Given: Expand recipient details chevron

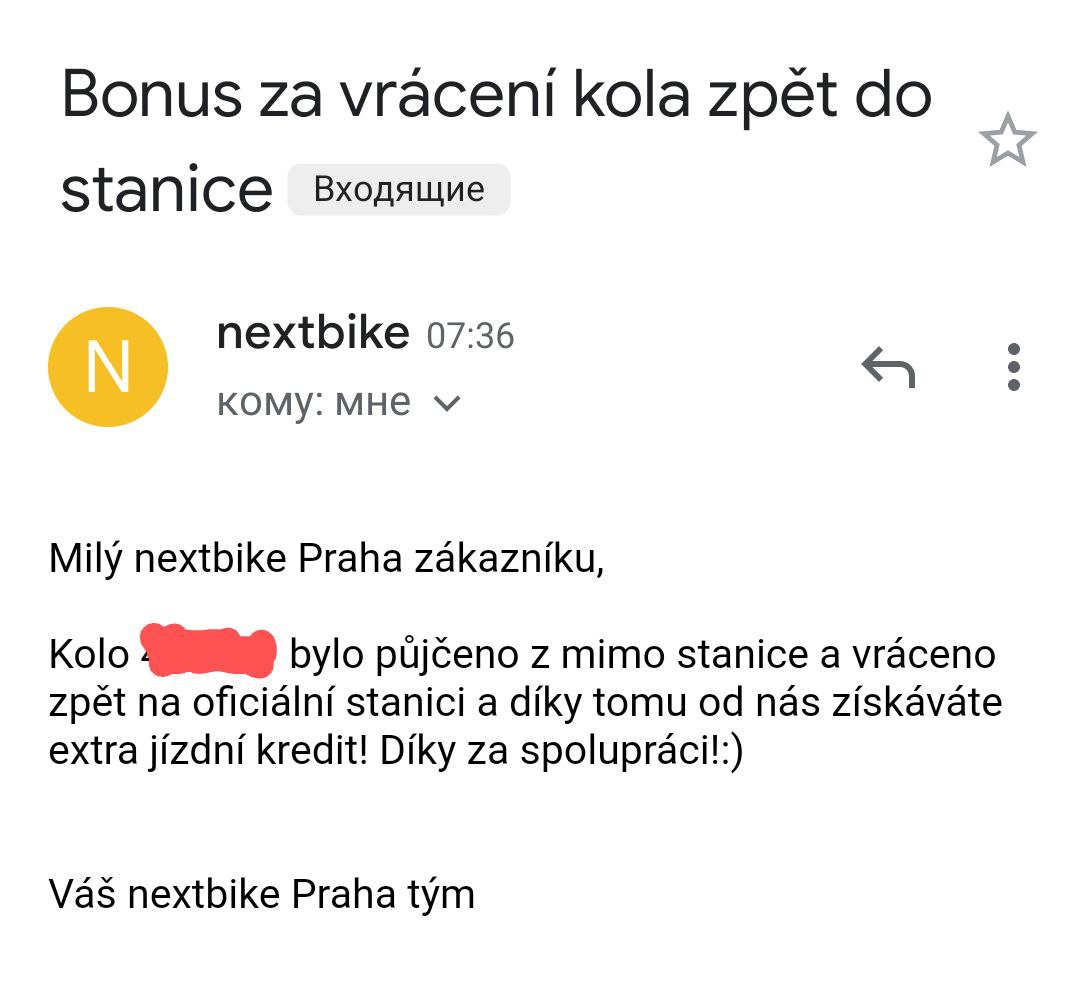Looking at the screenshot, I should [448, 404].
